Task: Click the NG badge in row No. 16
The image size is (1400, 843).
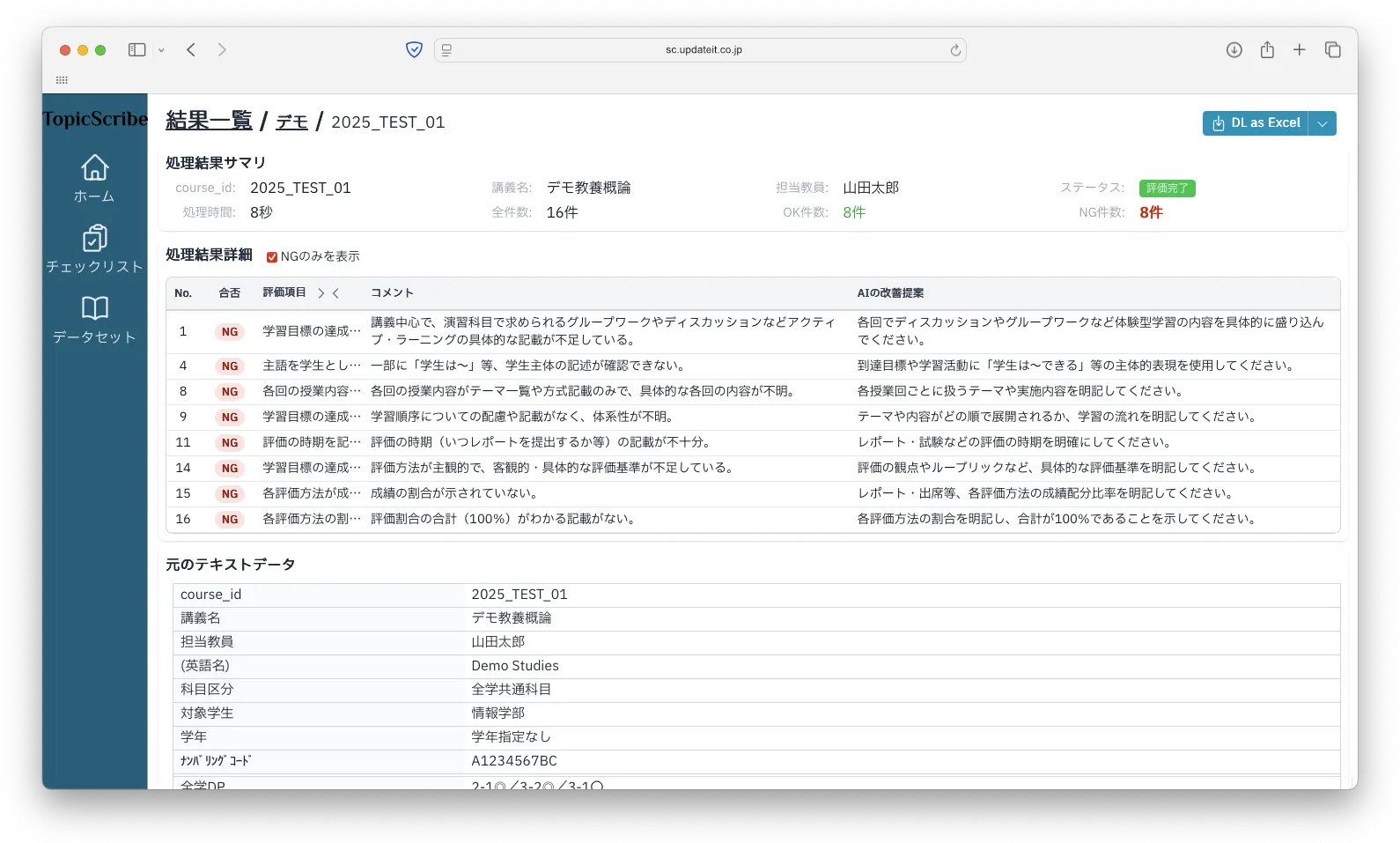Action: [x=230, y=520]
